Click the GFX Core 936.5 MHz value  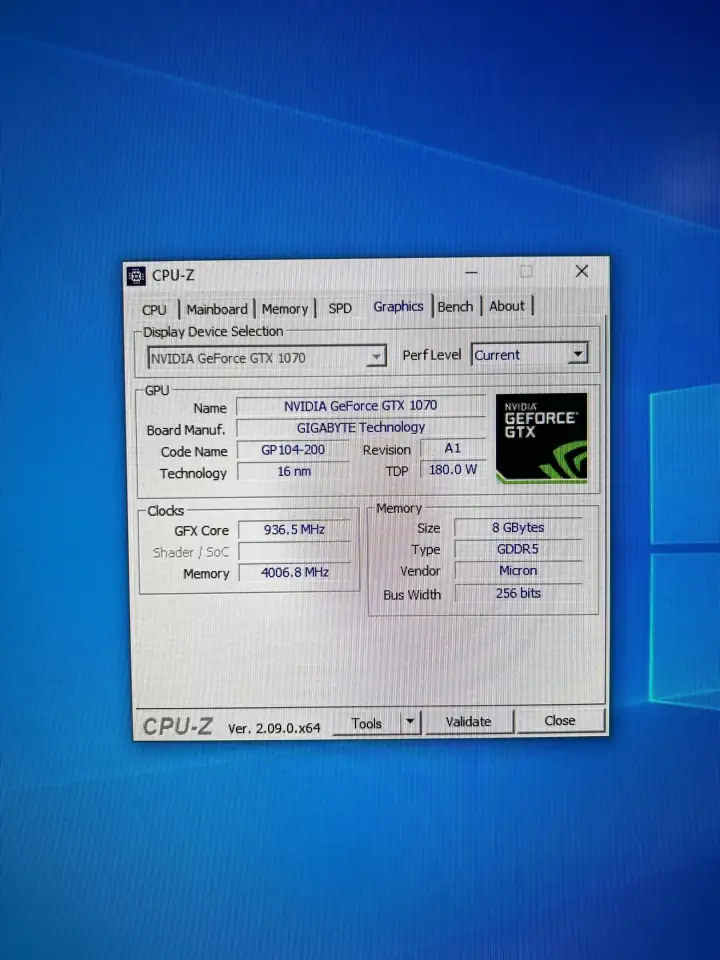(294, 530)
